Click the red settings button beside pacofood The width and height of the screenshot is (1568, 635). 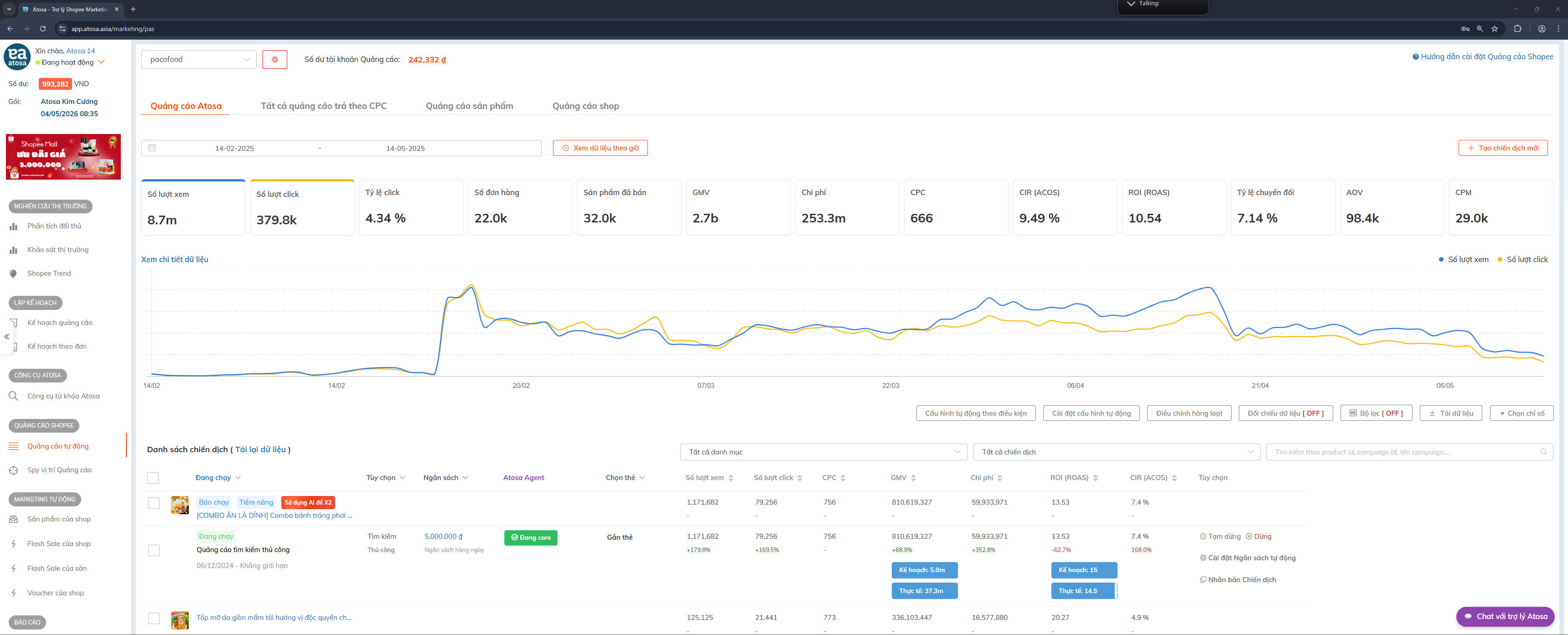point(274,60)
